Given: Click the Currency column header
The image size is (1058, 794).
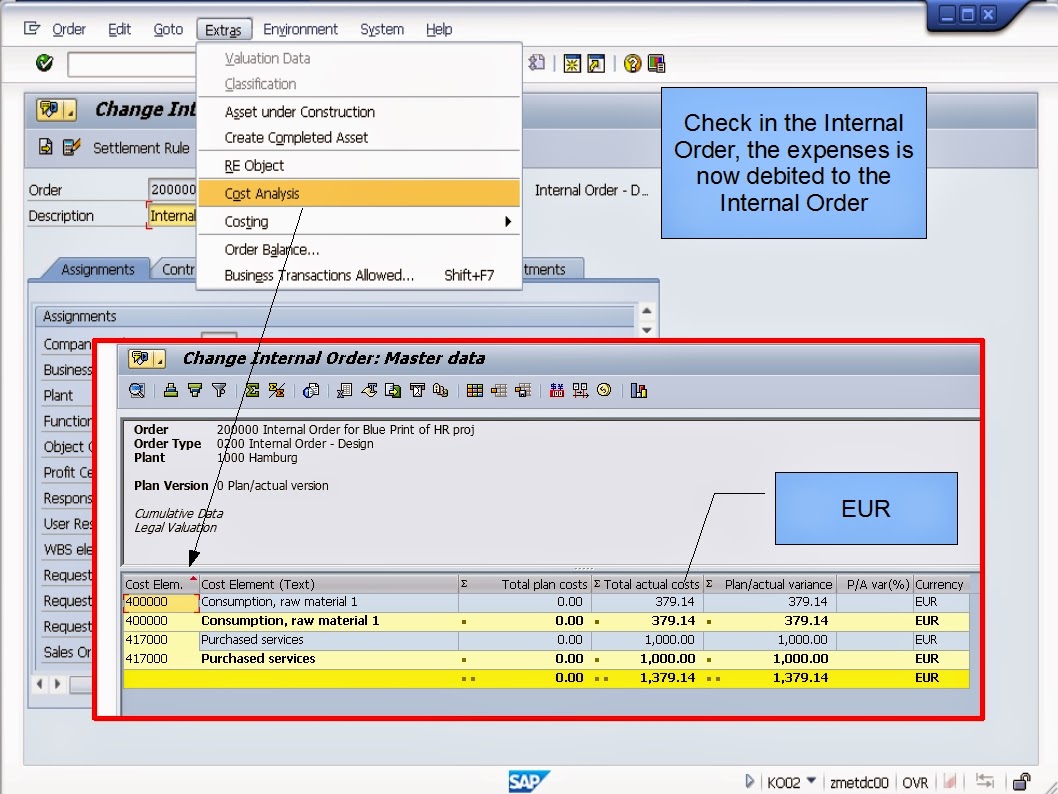Looking at the screenshot, I should 941,584.
